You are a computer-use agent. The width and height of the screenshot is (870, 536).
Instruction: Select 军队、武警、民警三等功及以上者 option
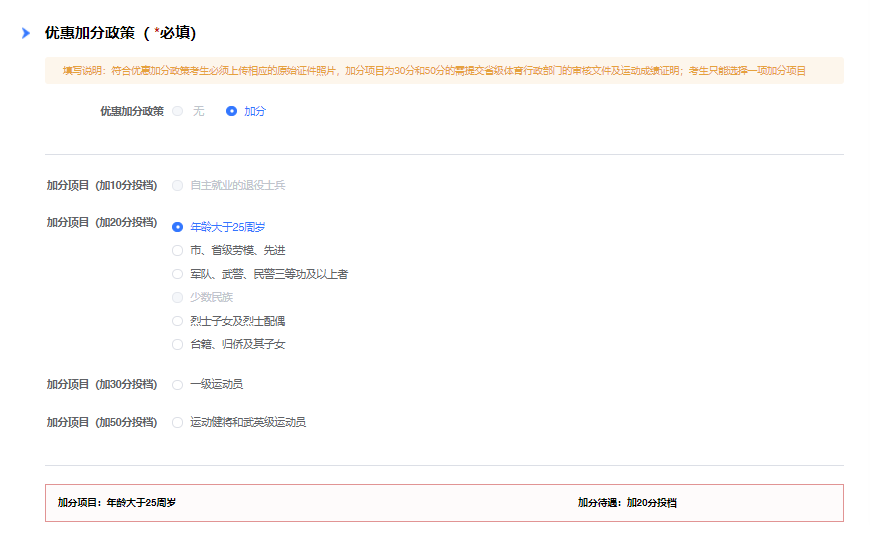point(178,274)
